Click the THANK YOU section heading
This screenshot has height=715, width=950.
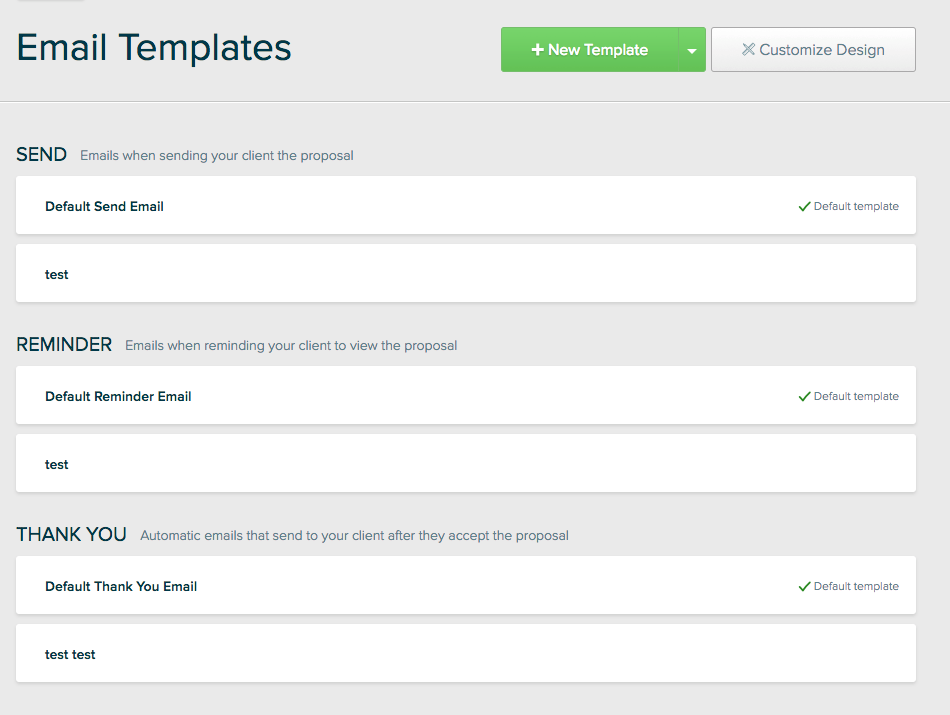click(71, 534)
